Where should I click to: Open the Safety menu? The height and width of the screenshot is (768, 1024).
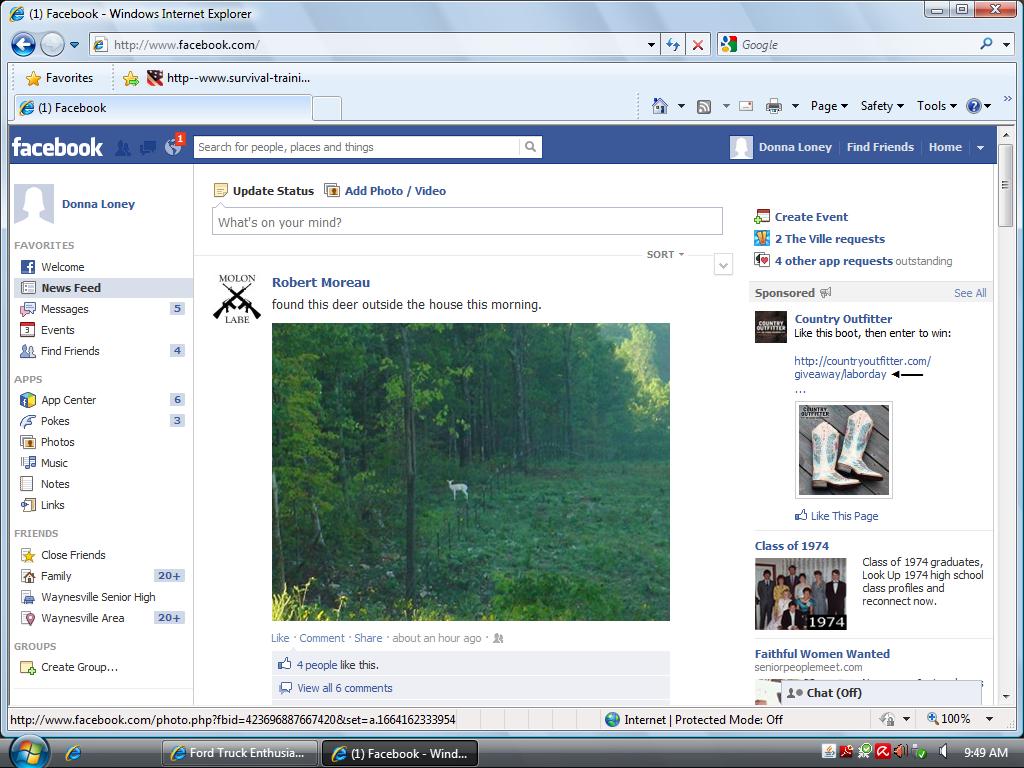[x=882, y=106]
